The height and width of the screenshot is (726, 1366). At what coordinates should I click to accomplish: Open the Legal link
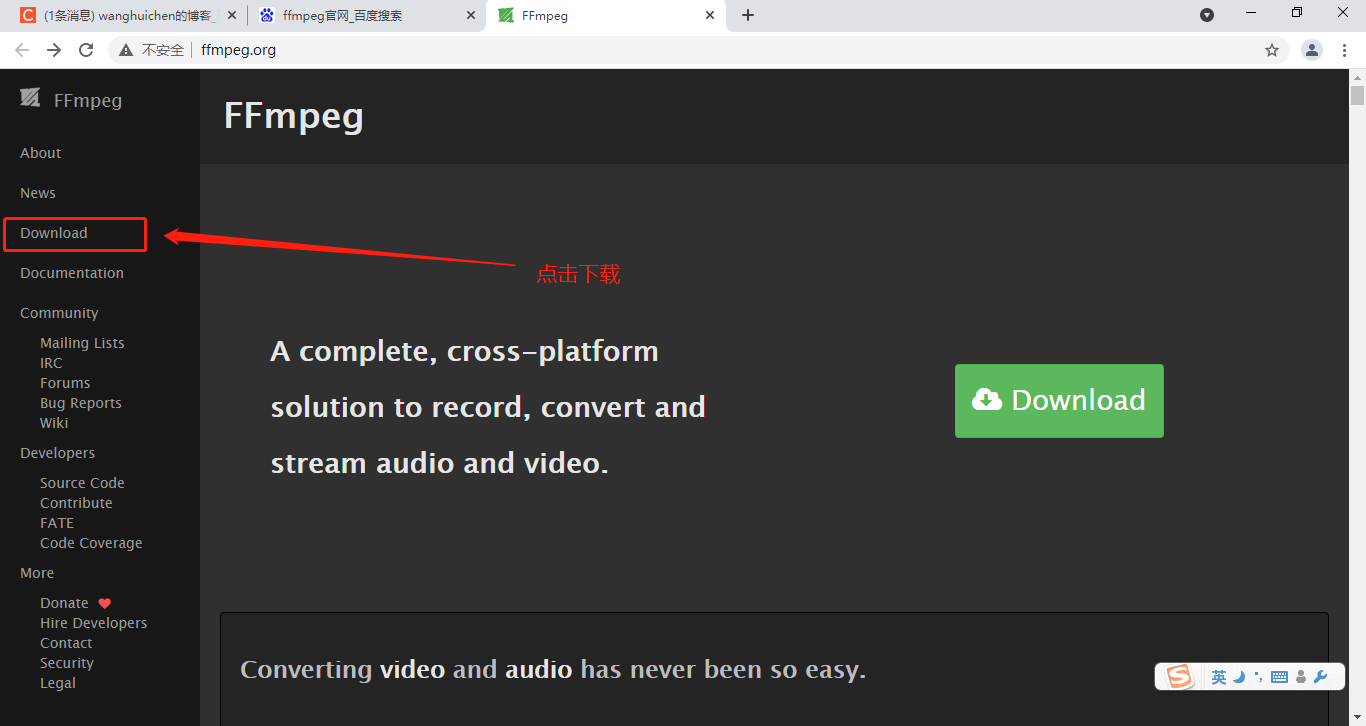[x=58, y=683]
